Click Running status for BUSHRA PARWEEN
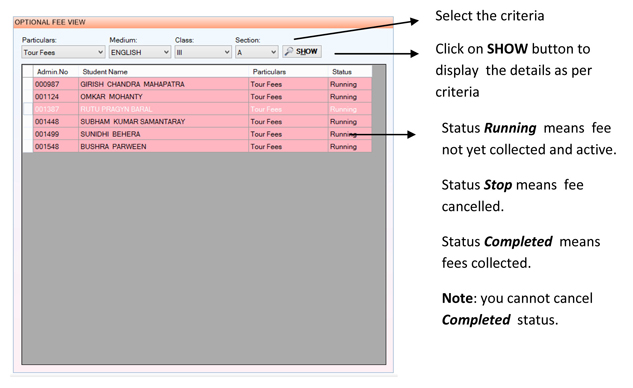Image resolution: width=633 pixels, height=388 pixels. pyautogui.click(x=350, y=147)
